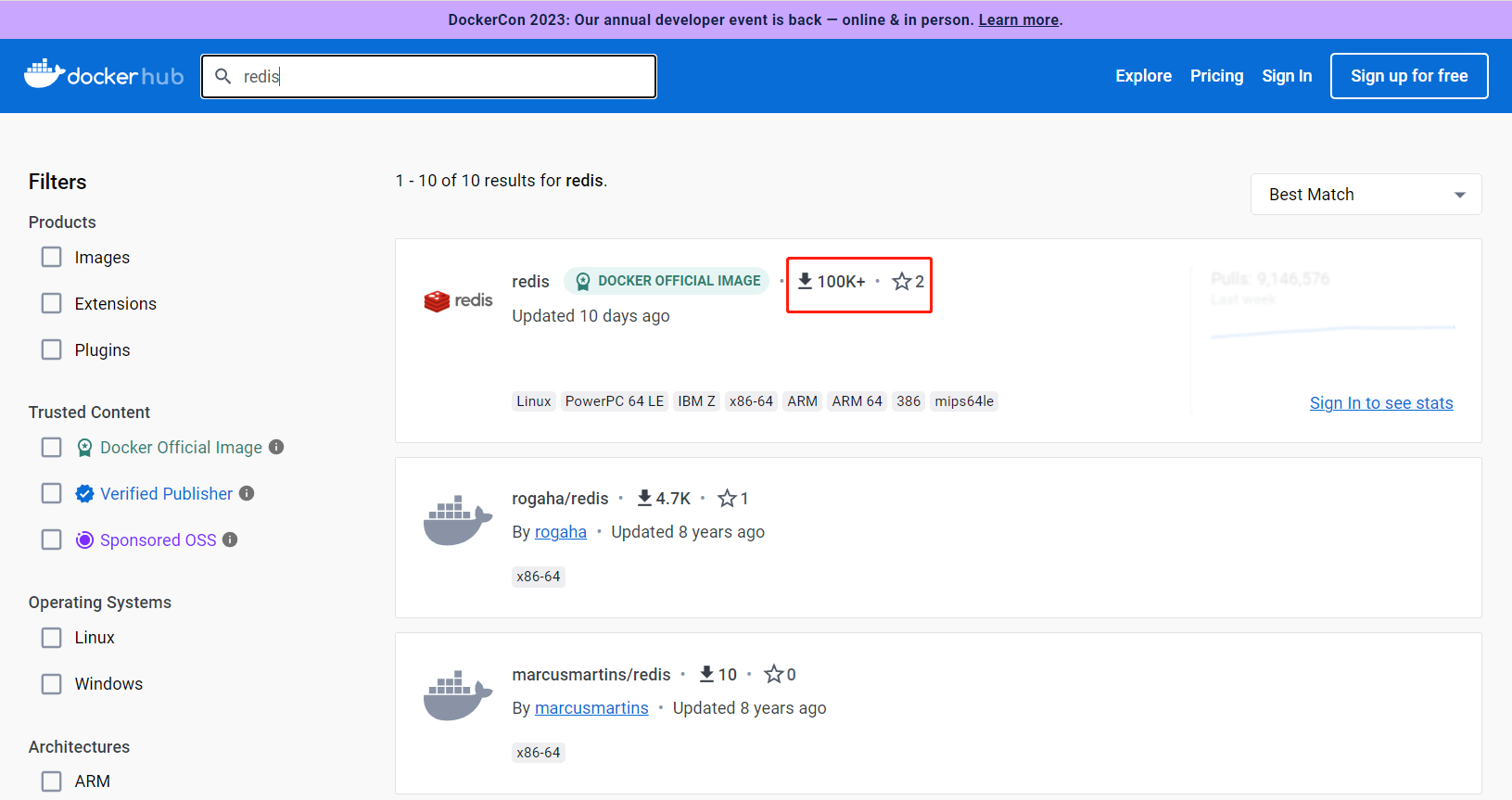Viewport: 1512px width, 800px height.
Task: Click the ARM tag on redis result
Action: pos(802,401)
